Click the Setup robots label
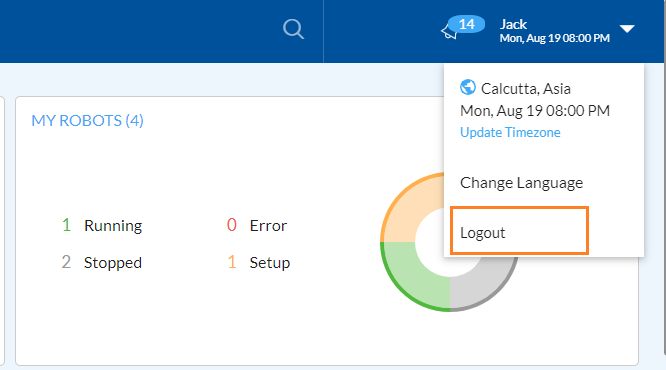Viewport: 666px width, 370px height. point(270,263)
